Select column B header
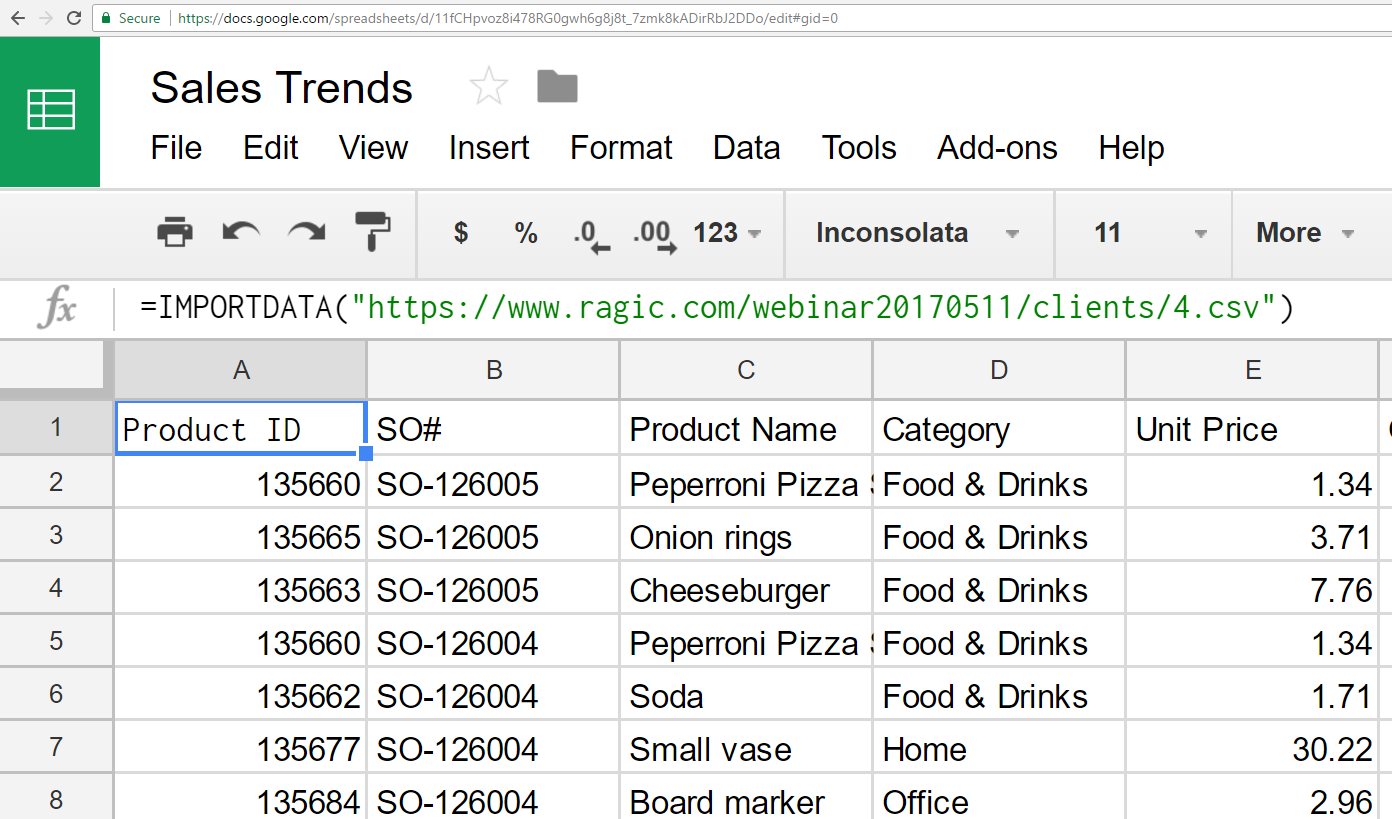Image resolution: width=1392 pixels, height=819 pixels. [x=494, y=371]
